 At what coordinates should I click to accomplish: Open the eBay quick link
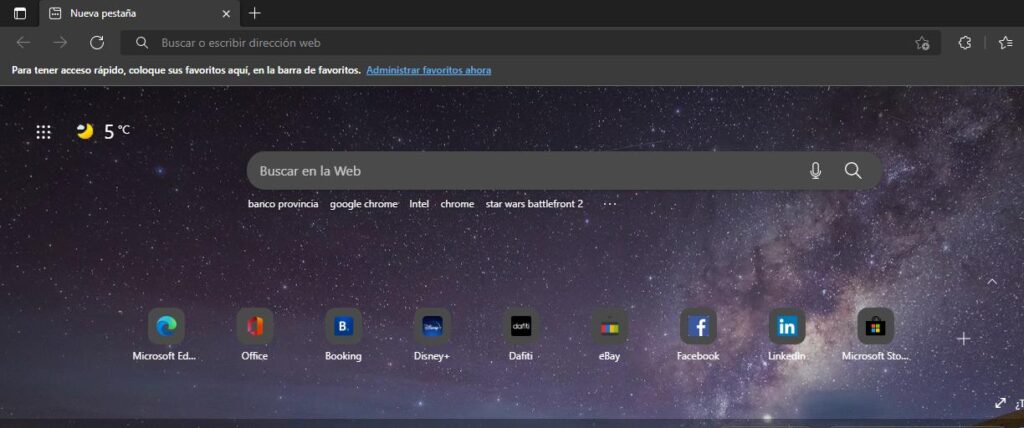point(609,326)
